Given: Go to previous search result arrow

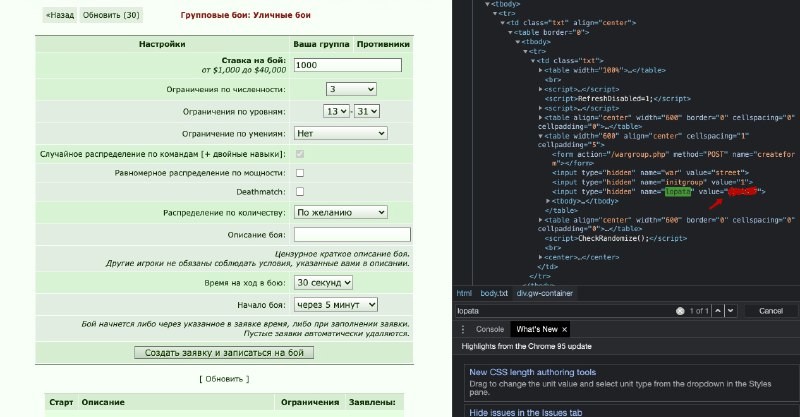Looking at the screenshot, I should [x=718, y=311].
